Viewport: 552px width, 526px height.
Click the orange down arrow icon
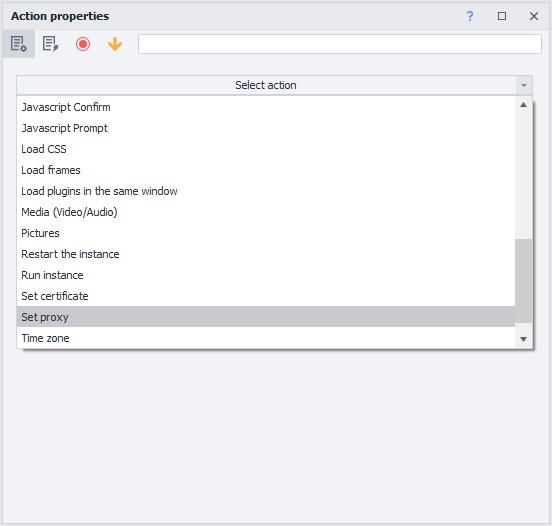pos(115,44)
